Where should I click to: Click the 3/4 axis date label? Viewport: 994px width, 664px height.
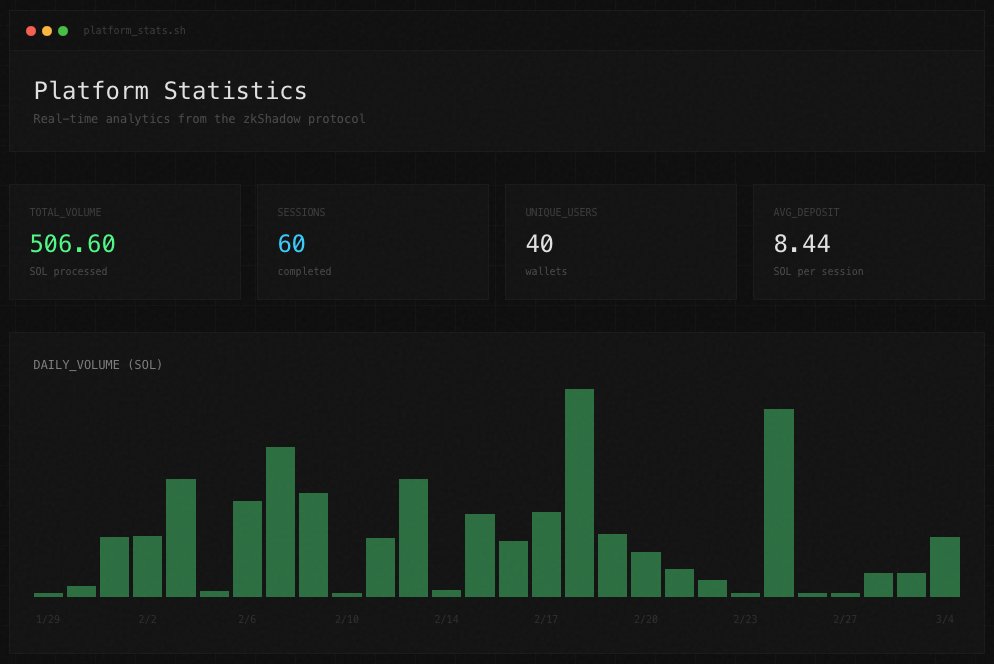click(x=945, y=619)
